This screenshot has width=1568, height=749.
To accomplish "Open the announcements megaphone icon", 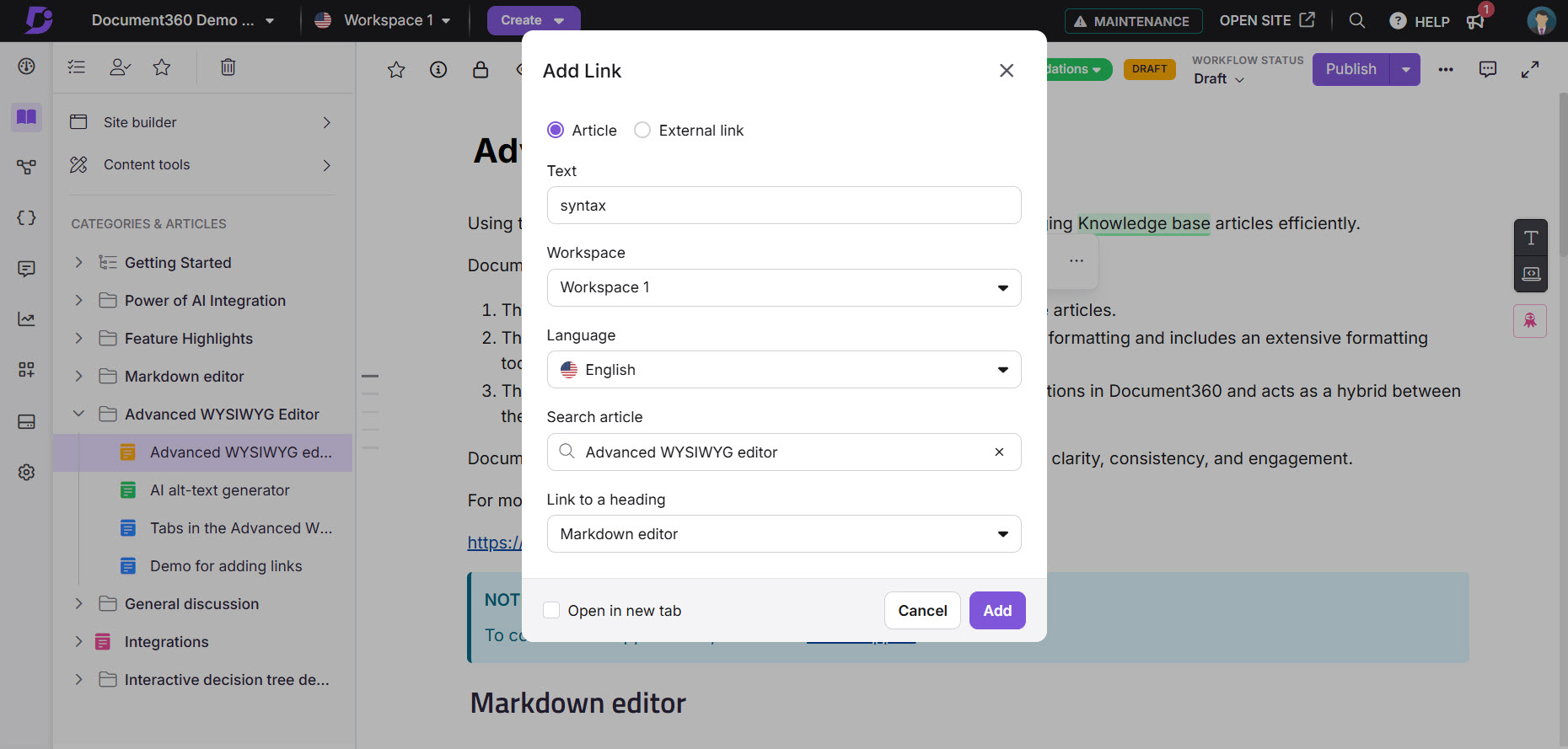I will (1475, 21).
